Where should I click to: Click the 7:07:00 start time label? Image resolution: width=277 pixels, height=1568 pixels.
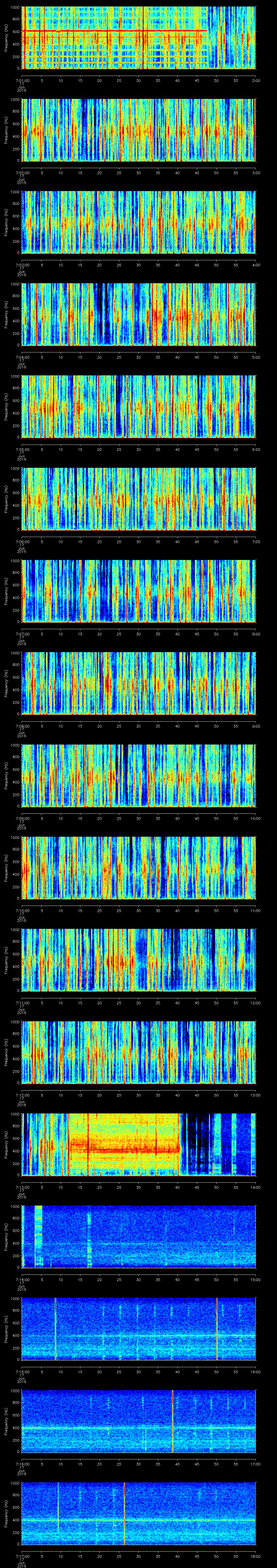tap(22, 634)
